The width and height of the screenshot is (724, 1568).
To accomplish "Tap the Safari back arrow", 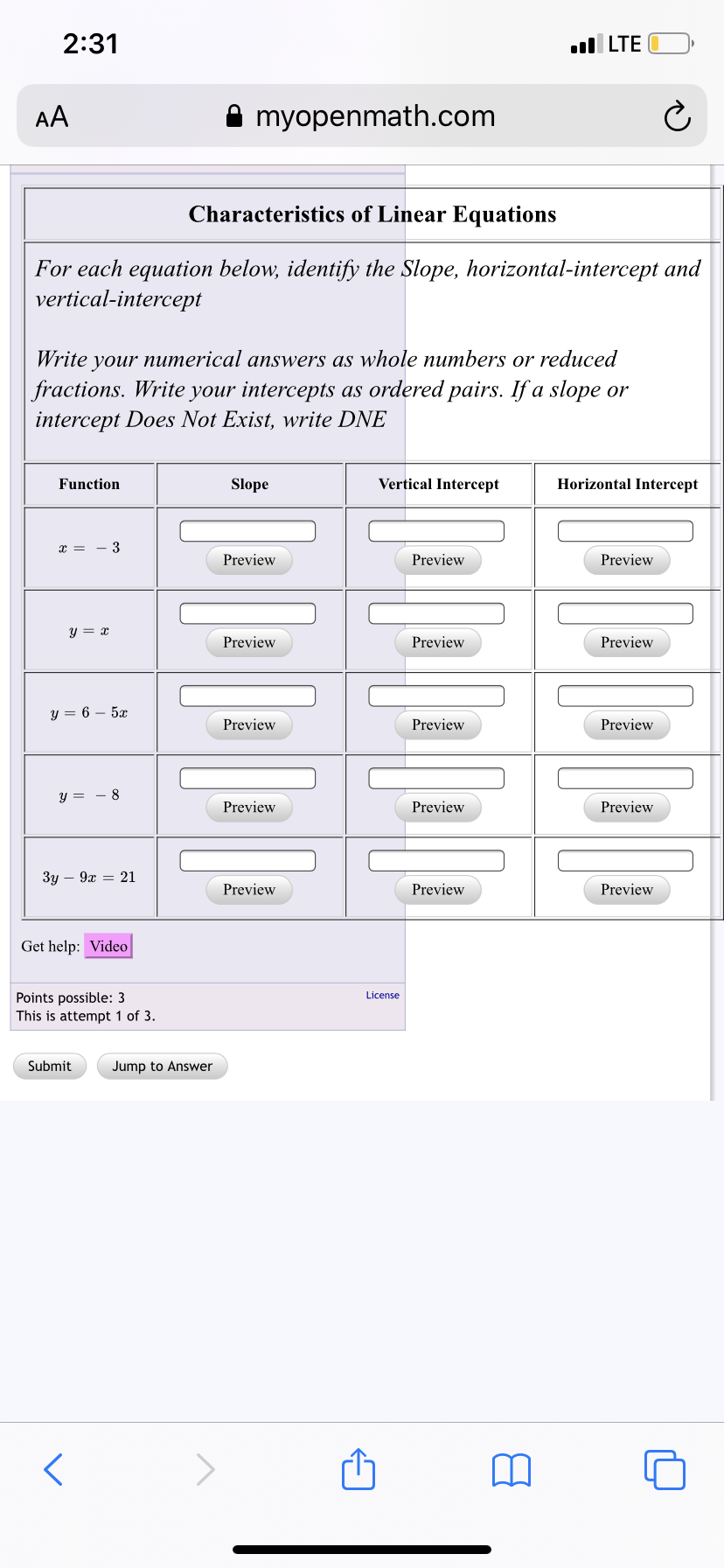I will pos(53,1469).
